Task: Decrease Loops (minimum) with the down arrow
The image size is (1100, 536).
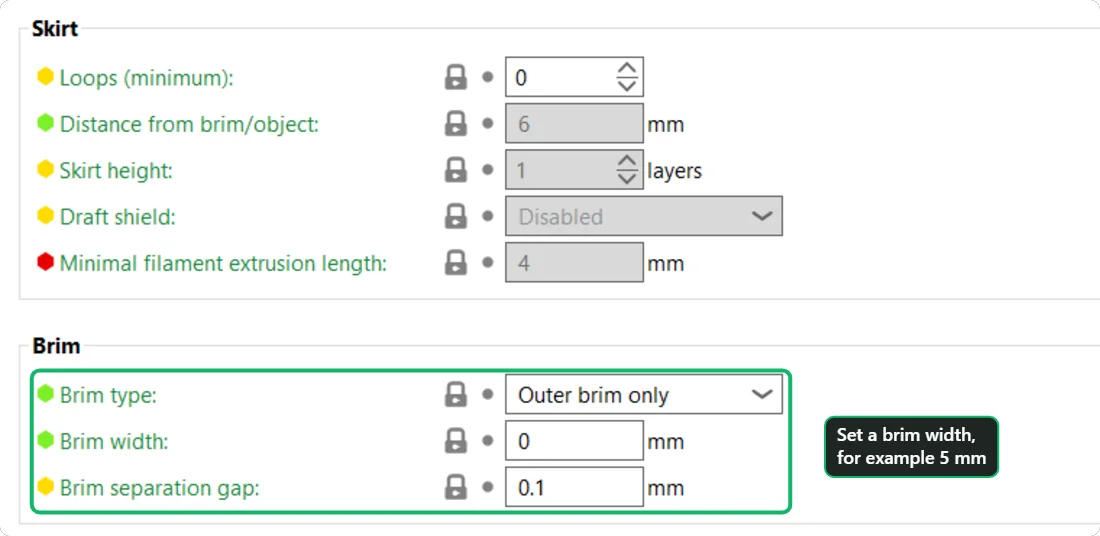Action: 626,86
